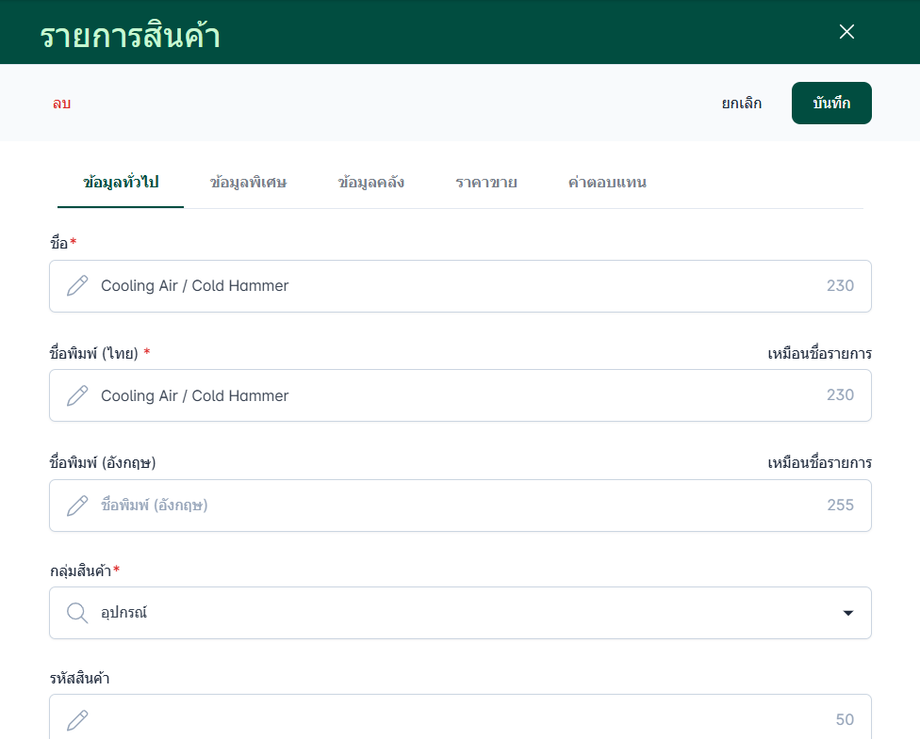920x739 pixels.
Task: Close the รายการสินค้า dialog with X
Action: 847,32
